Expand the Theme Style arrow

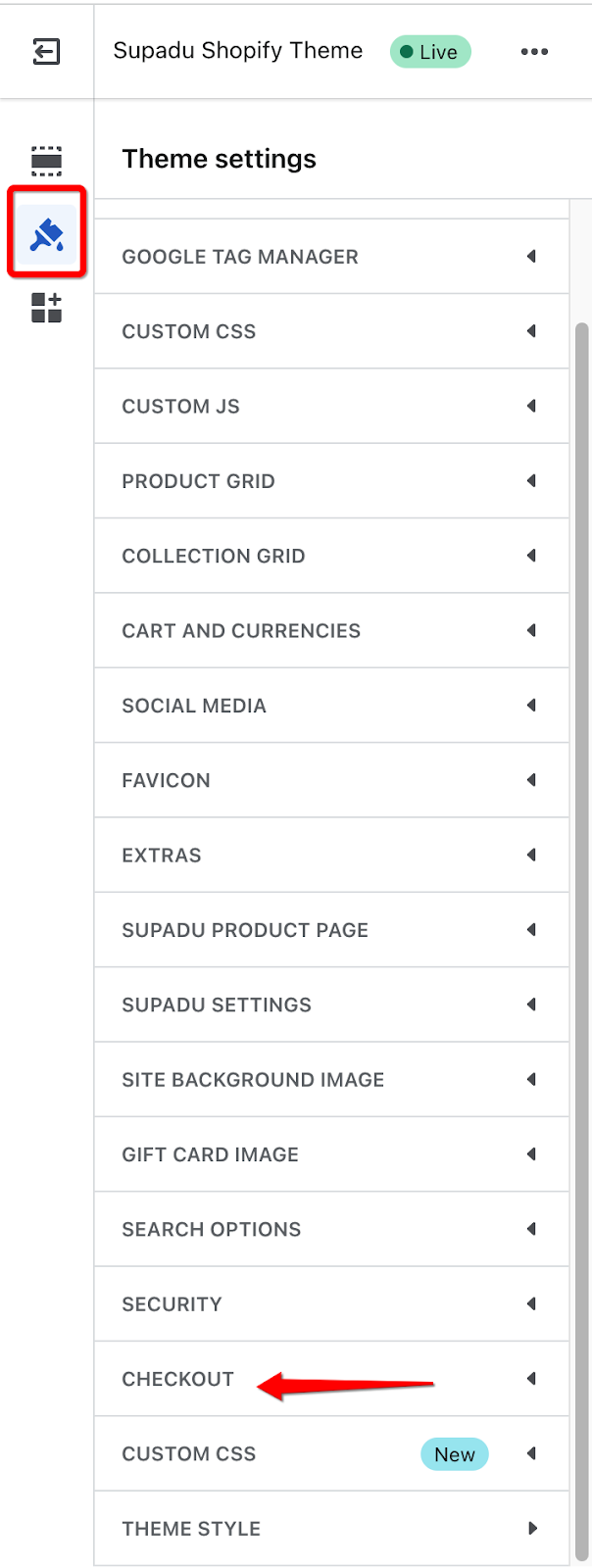pos(532,1528)
